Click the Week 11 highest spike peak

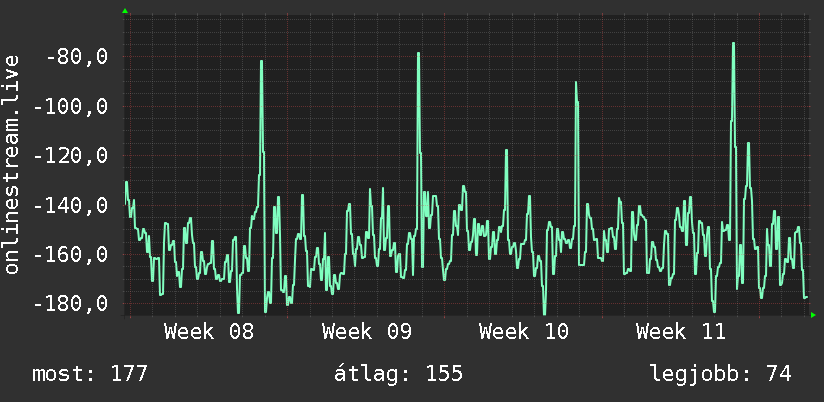pos(733,44)
